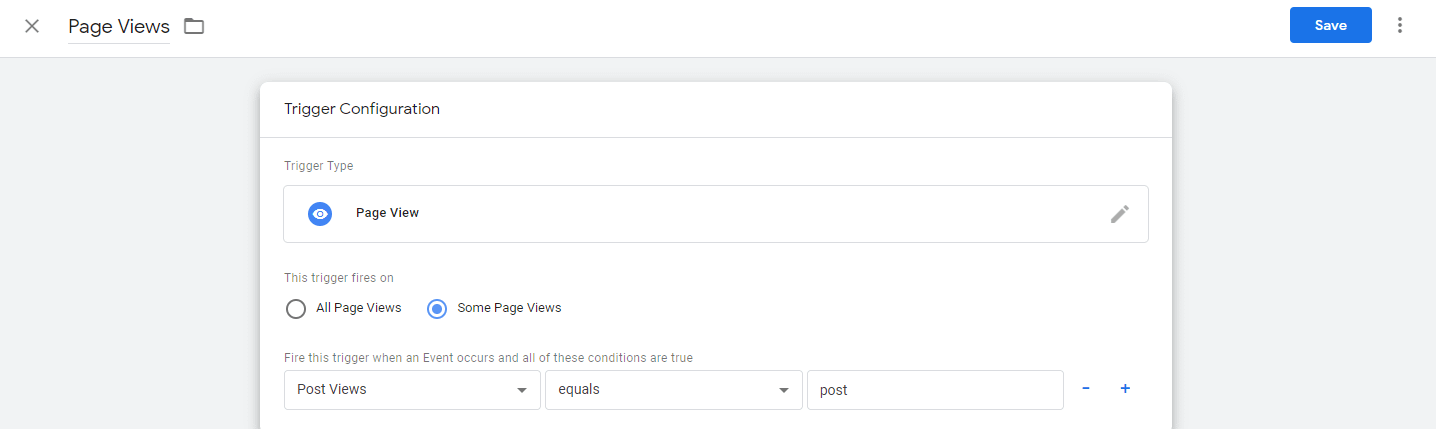Click the blue Page View eye icon
1436x429 pixels.
click(320, 214)
